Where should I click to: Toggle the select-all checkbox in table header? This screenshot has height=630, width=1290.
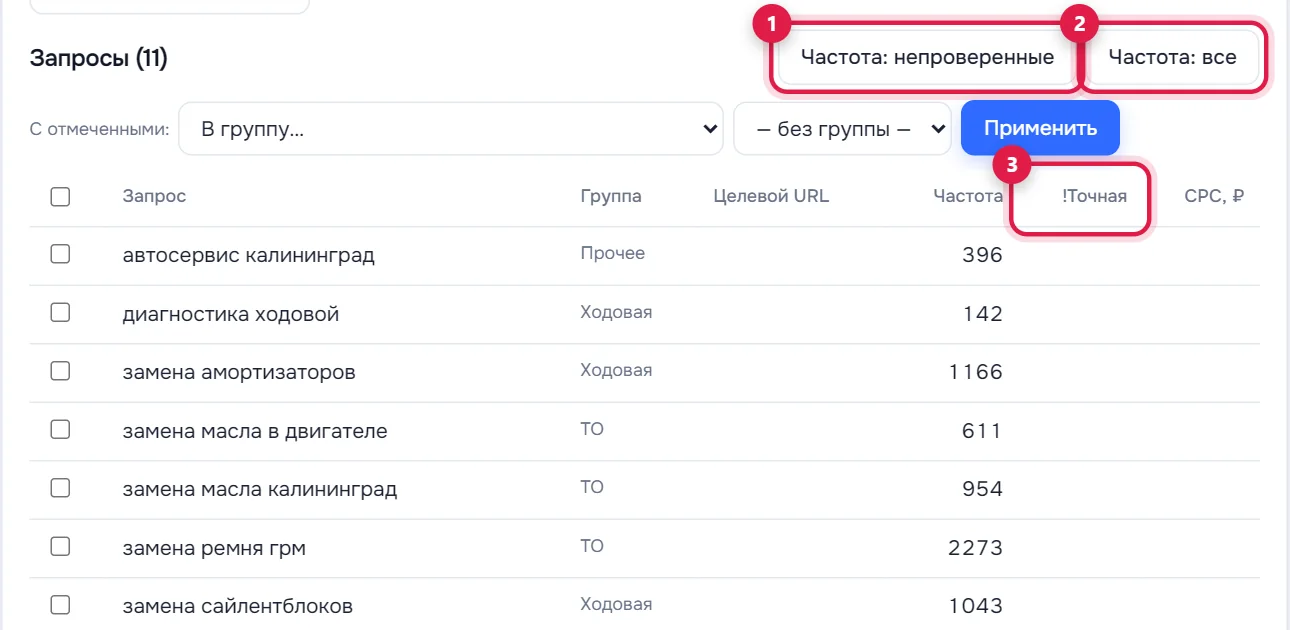point(60,196)
